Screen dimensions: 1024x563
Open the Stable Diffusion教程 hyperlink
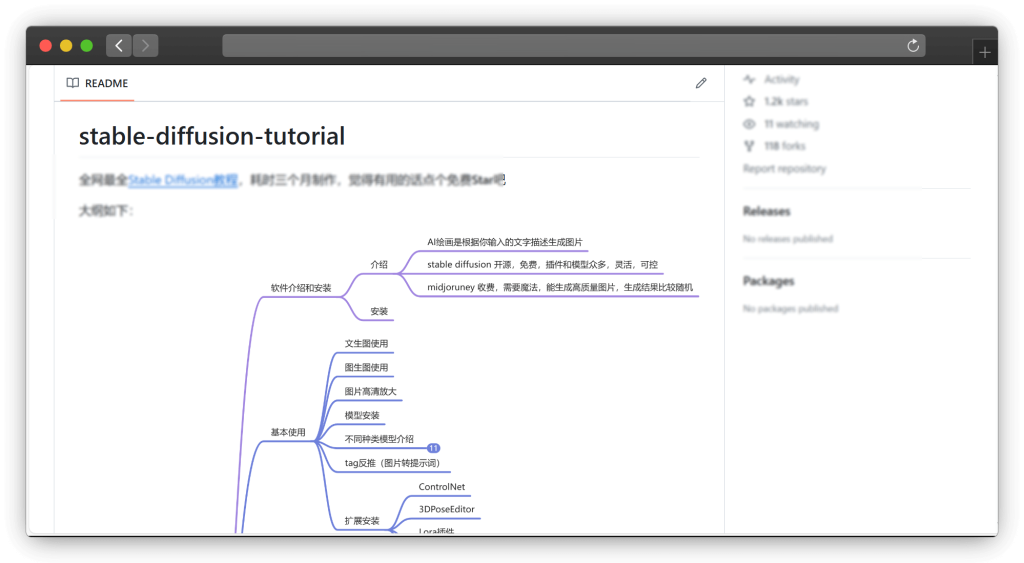pyautogui.click(x=183, y=180)
